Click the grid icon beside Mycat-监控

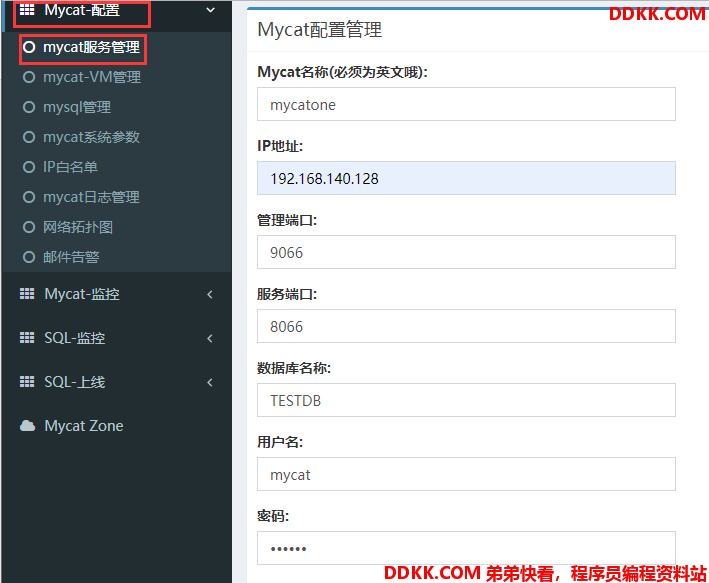[x=27, y=294]
